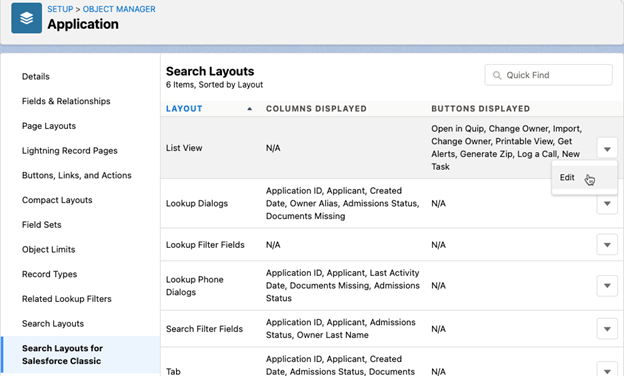
Task: Expand the Lookup Phone Dialogs row menu
Action: 607,286
